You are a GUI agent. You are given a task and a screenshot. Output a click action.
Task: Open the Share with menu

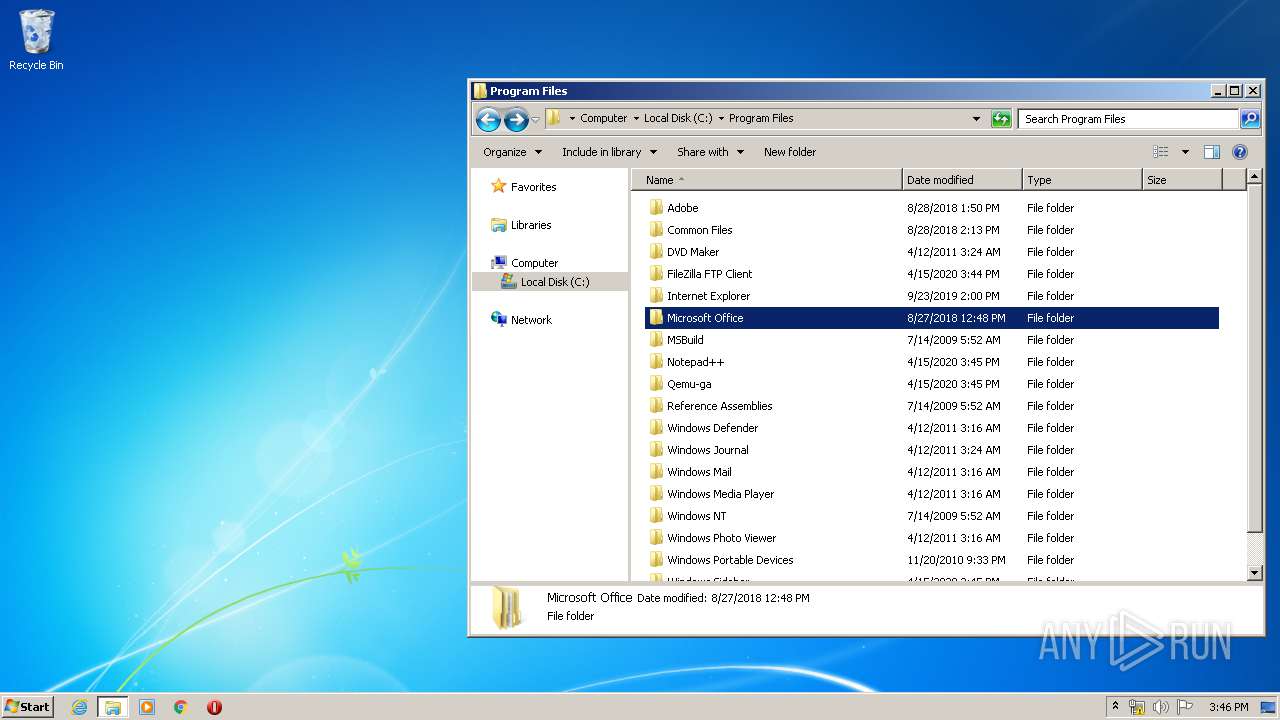(710, 152)
